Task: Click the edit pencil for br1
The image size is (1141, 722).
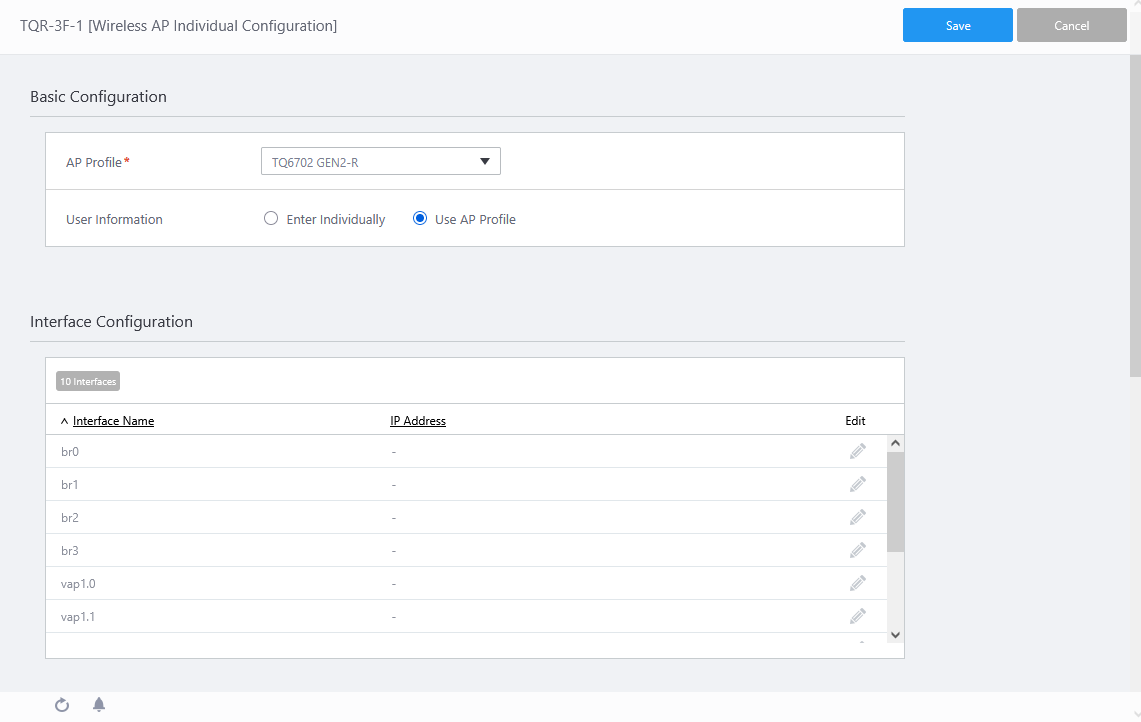Action: tap(857, 484)
